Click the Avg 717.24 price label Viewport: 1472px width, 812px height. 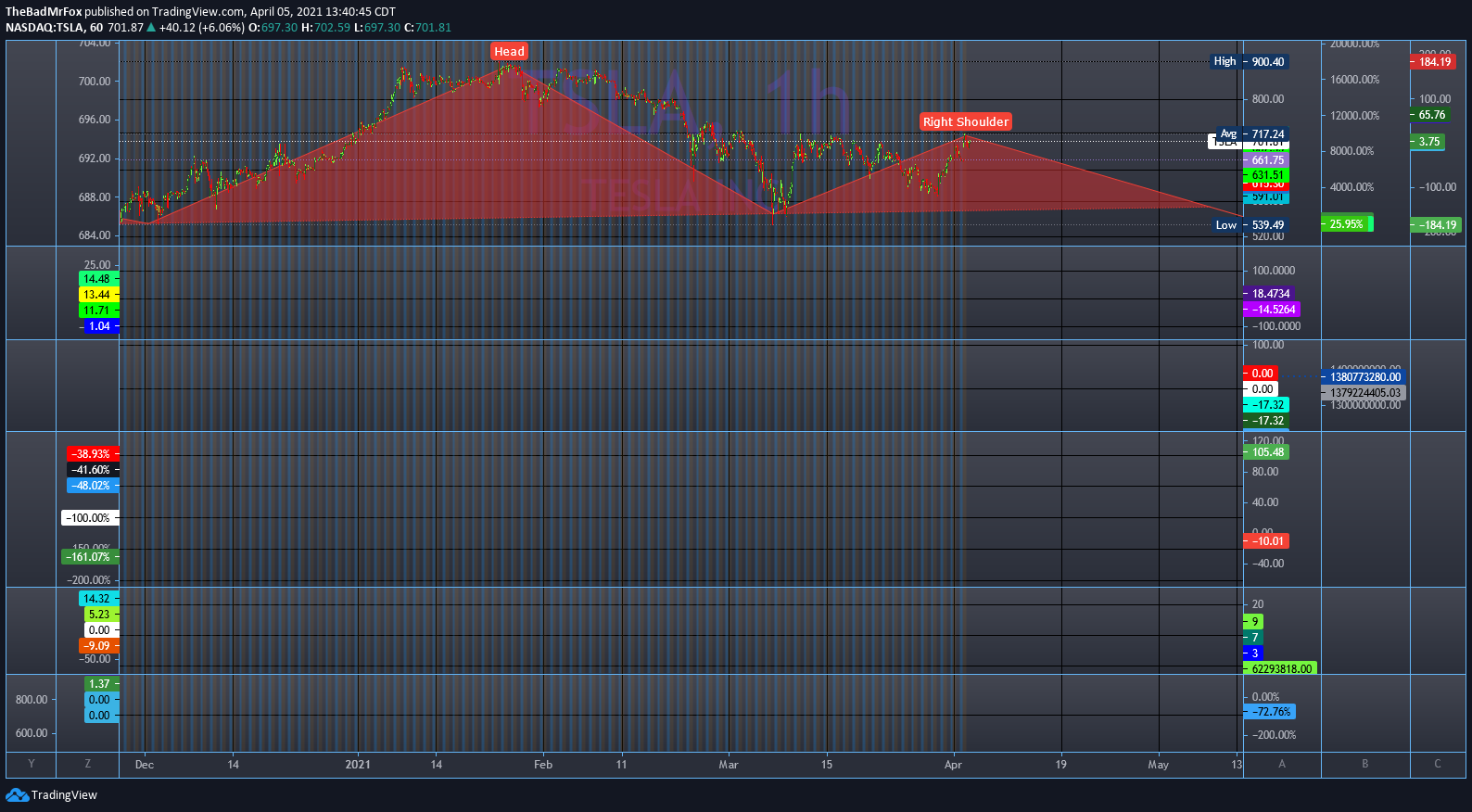click(1252, 134)
